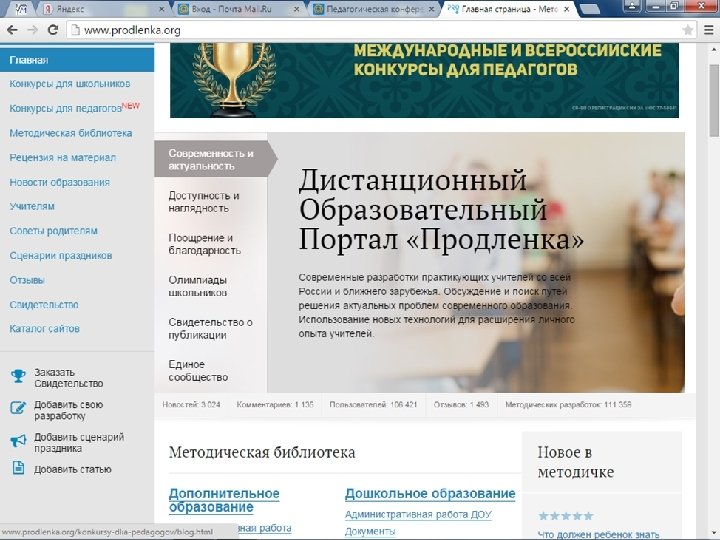
Task: Click the megaphone icon beside Добавить сценарий праздника
Action: tap(18, 440)
